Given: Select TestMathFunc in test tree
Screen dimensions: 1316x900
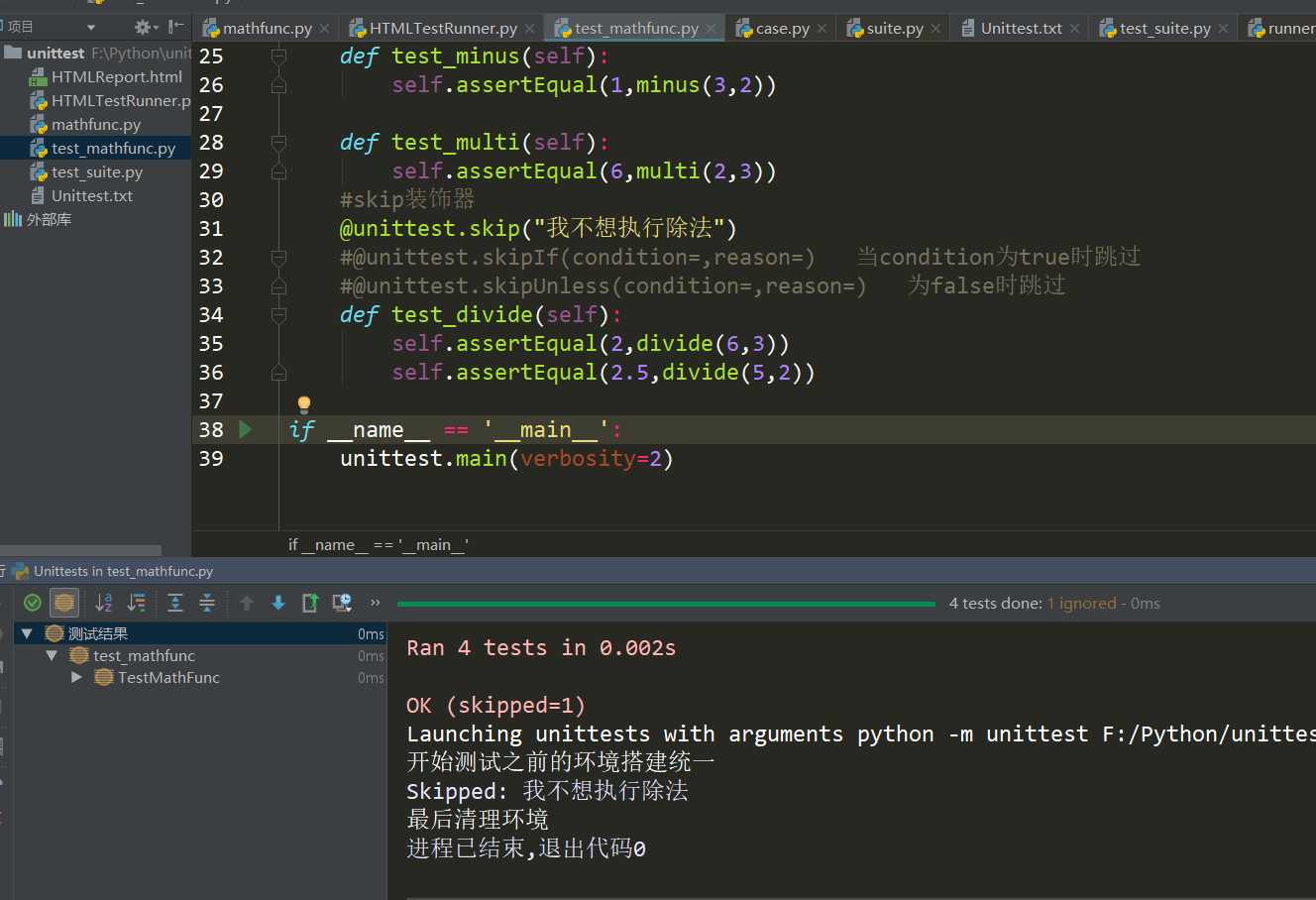Looking at the screenshot, I should tap(168, 677).
